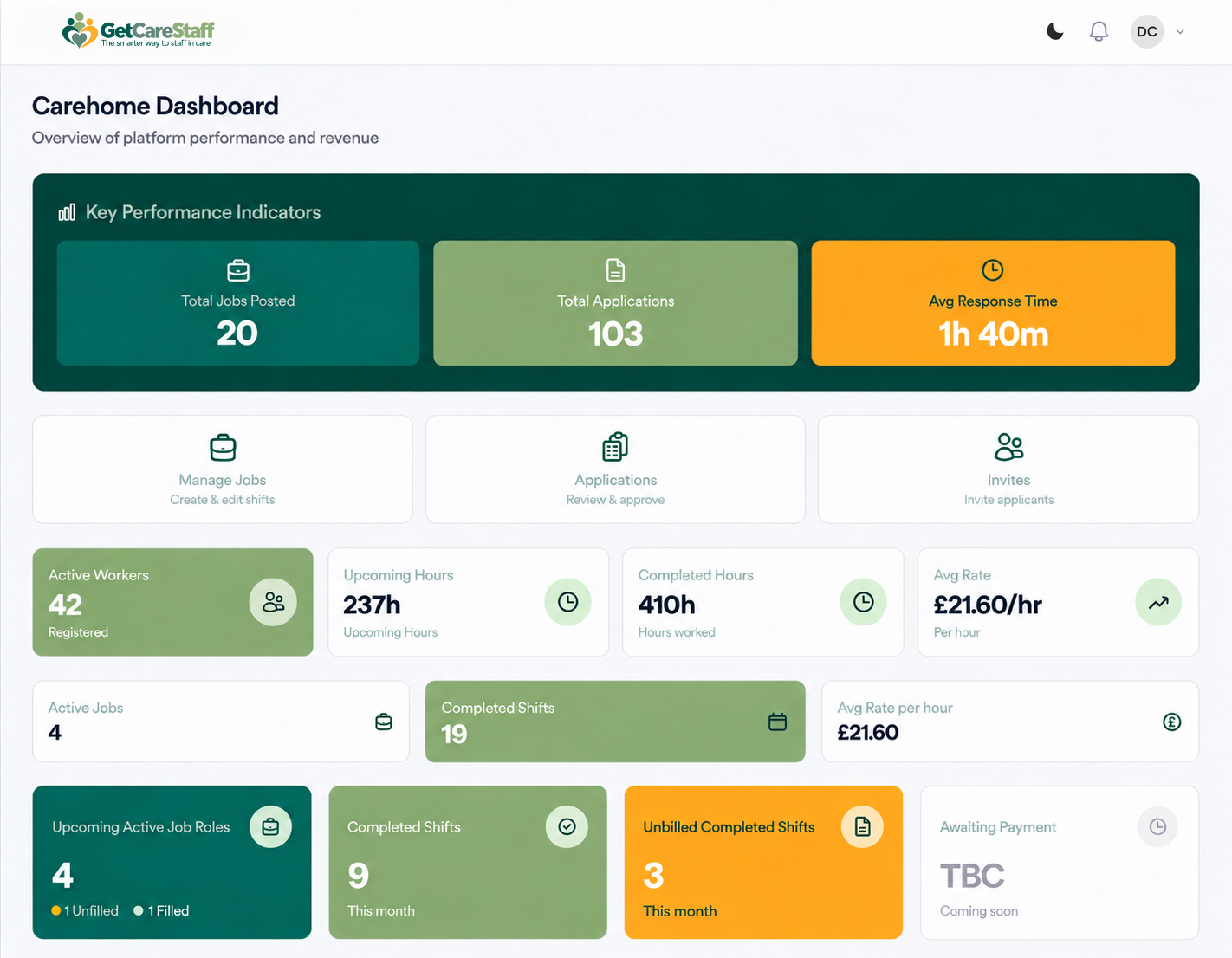Click the DC user avatar

[x=1147, y=32]
